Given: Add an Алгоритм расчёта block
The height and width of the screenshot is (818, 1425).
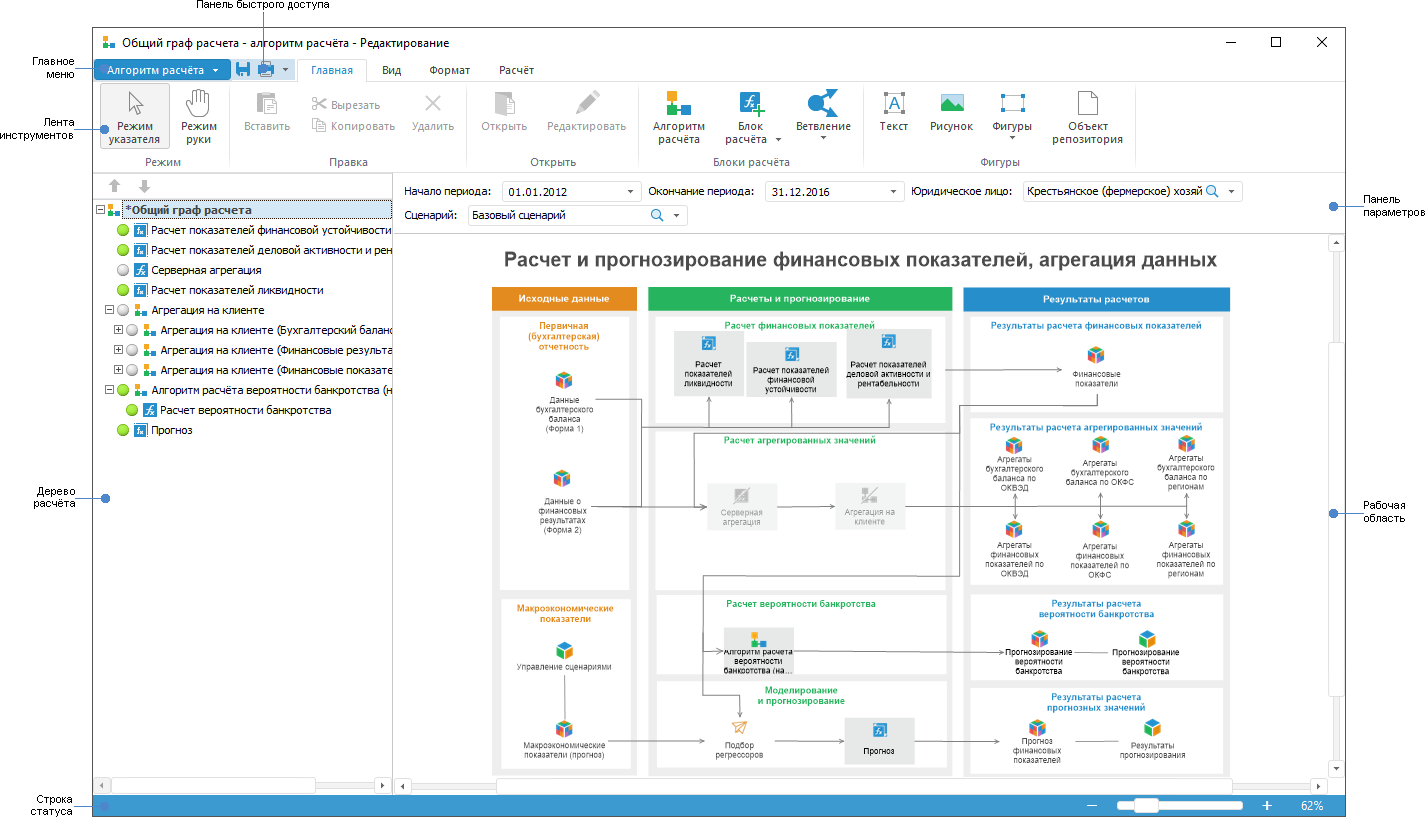Looking at the screenshot, I should (679, 116).
